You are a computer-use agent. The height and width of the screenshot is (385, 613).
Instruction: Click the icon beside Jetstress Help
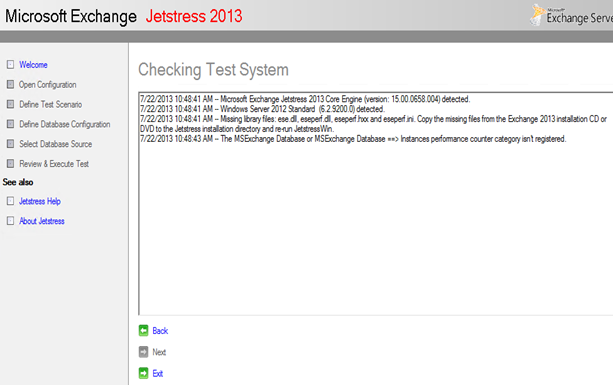11,201
